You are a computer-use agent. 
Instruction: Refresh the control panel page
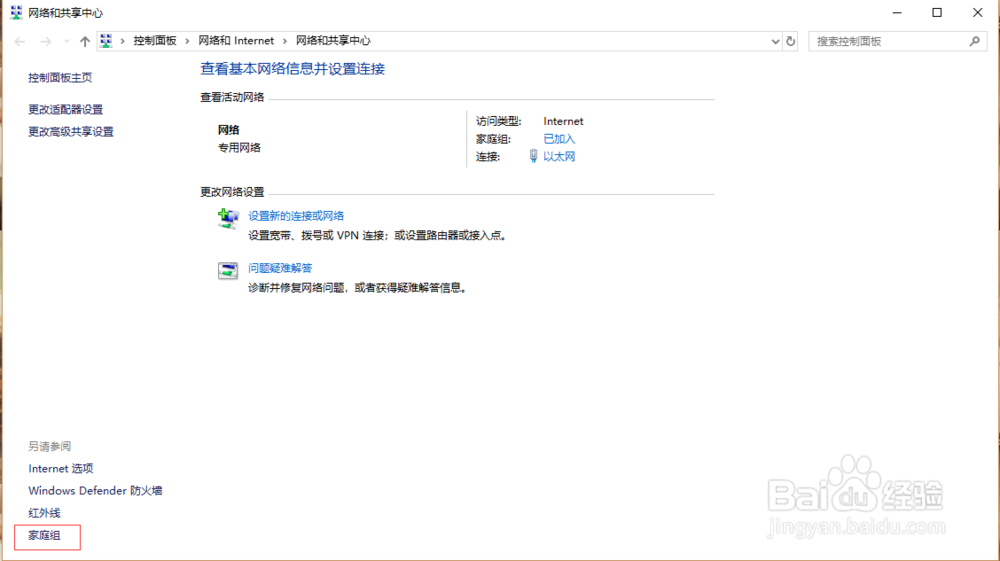(791, 41)
